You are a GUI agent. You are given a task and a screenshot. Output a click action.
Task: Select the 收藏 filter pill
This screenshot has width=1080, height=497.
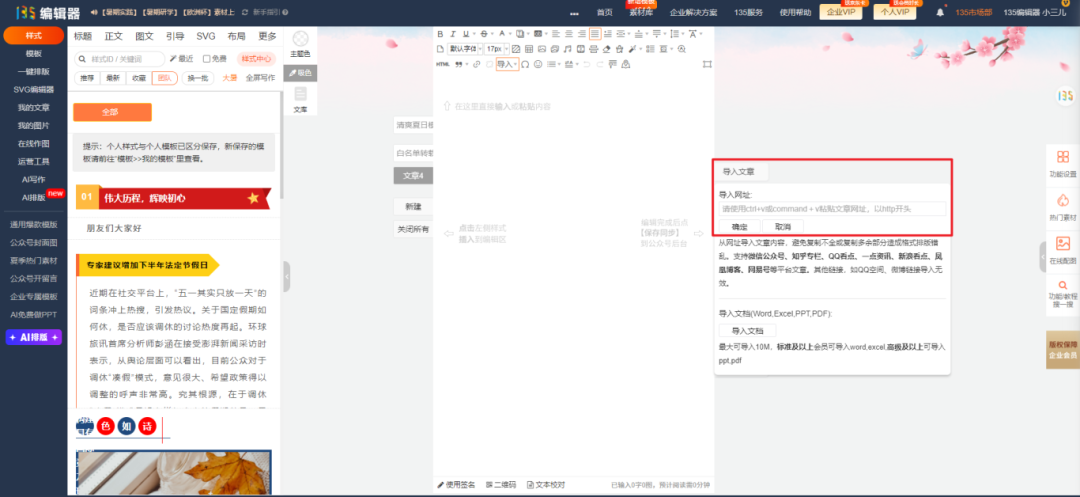[x=139, y=78]
